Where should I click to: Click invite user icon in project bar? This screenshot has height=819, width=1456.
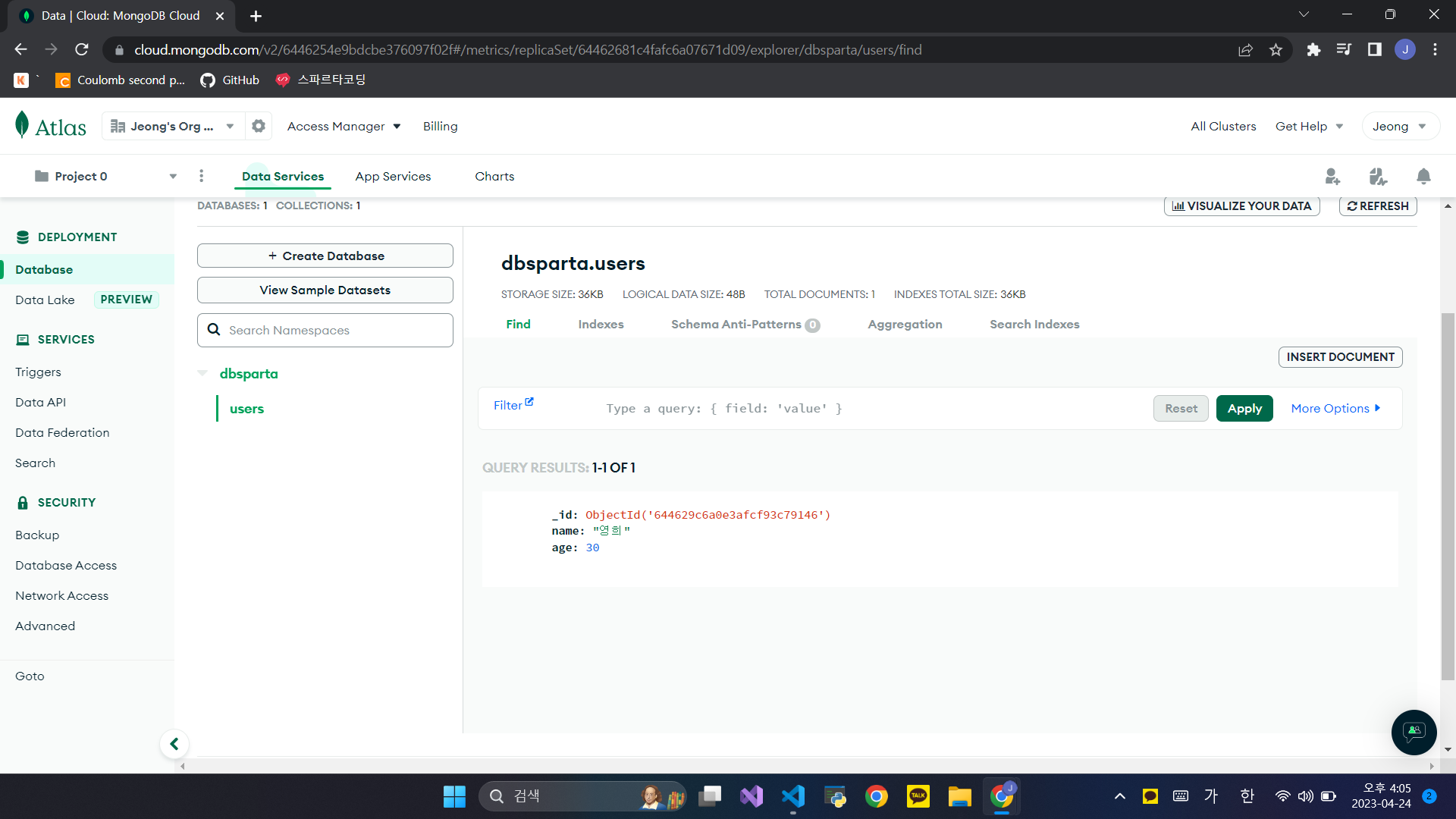click(x=1332, y=177)
